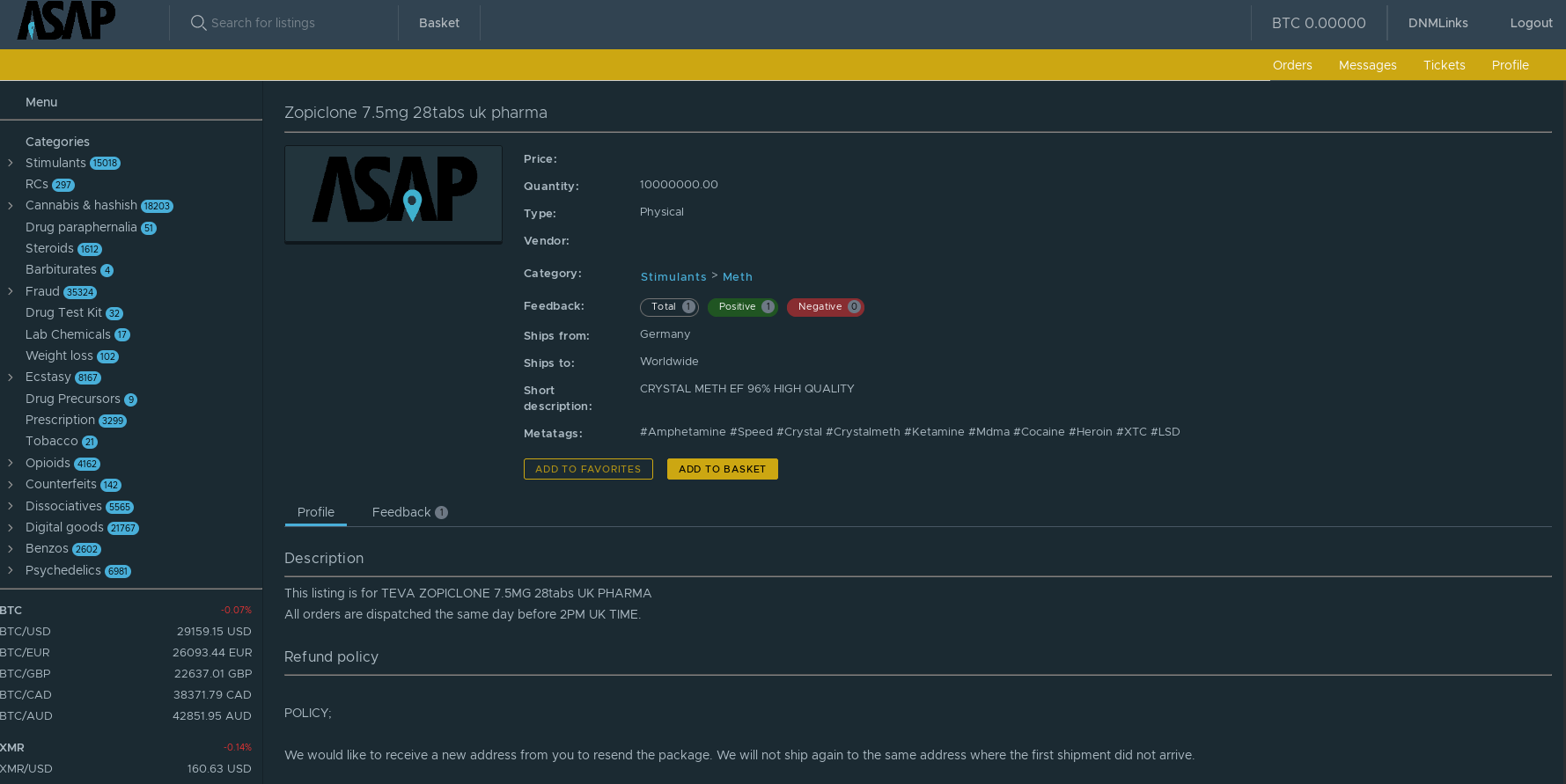The image size is (1566, 784).
Task: Click the green Positive feedback badge
Action: click(x=743, y=307)
